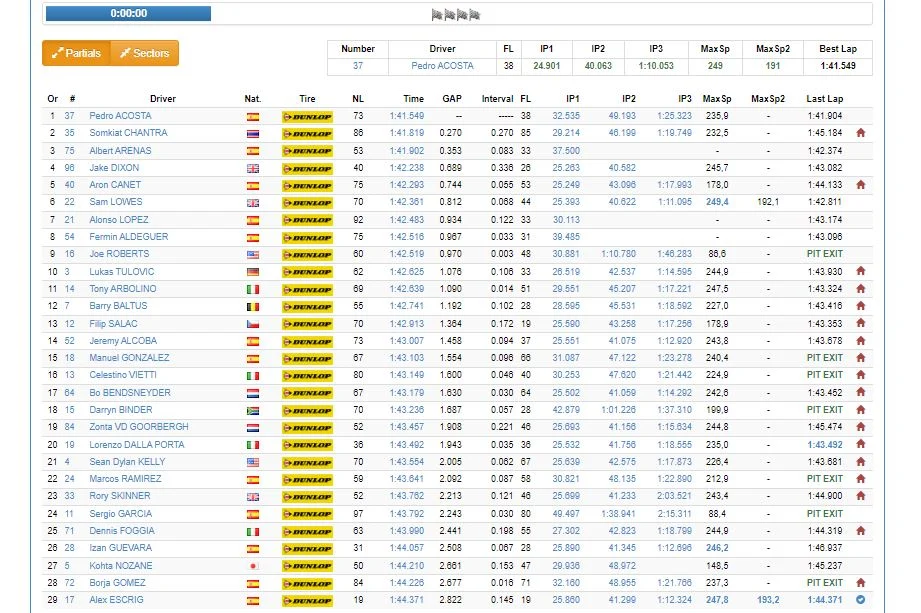Click the home icon in Celestino VIETTI row
Viewport: 921px width, 613px height.
pos(861,374)
